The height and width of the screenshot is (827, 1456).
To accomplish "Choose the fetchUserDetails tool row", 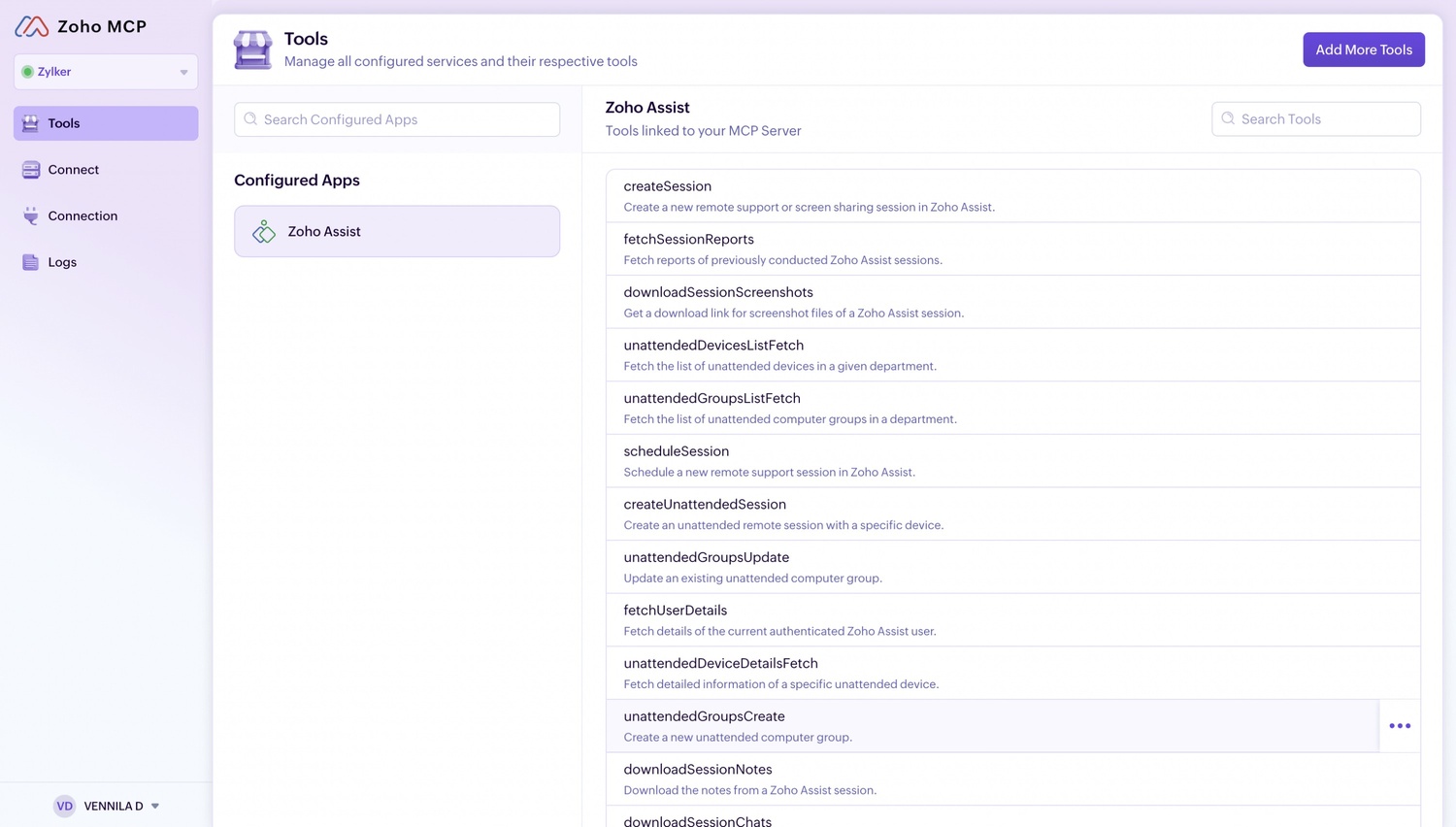I will coord(1012,620).
